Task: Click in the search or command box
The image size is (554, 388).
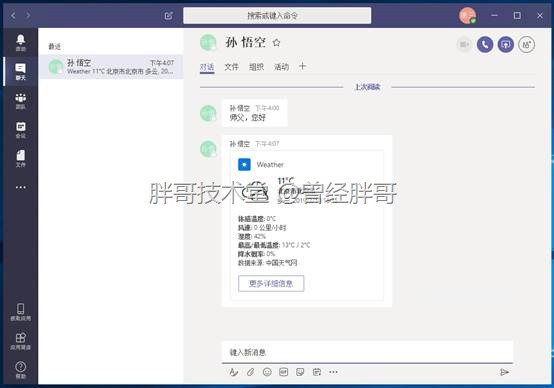Action: coord(277,16)
